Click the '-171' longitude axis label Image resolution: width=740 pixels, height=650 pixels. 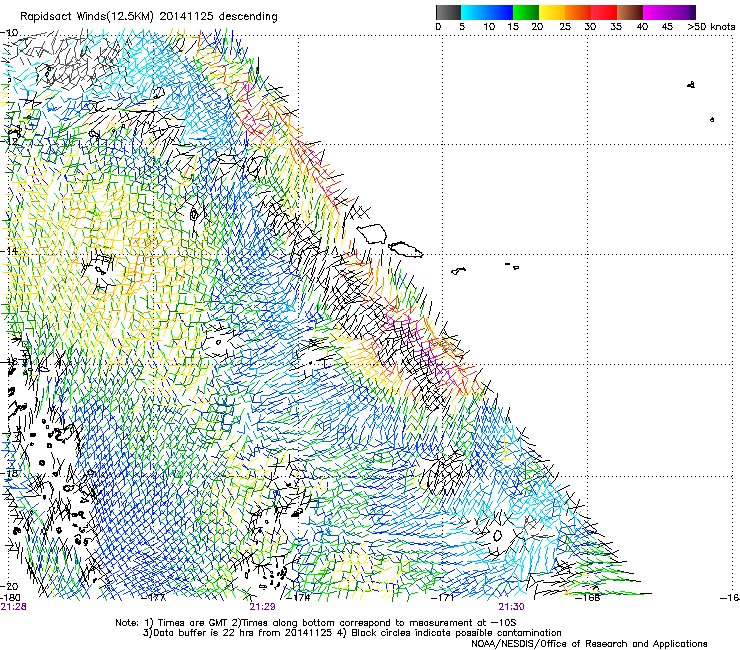pyautogui.click(x=443, y=598)
